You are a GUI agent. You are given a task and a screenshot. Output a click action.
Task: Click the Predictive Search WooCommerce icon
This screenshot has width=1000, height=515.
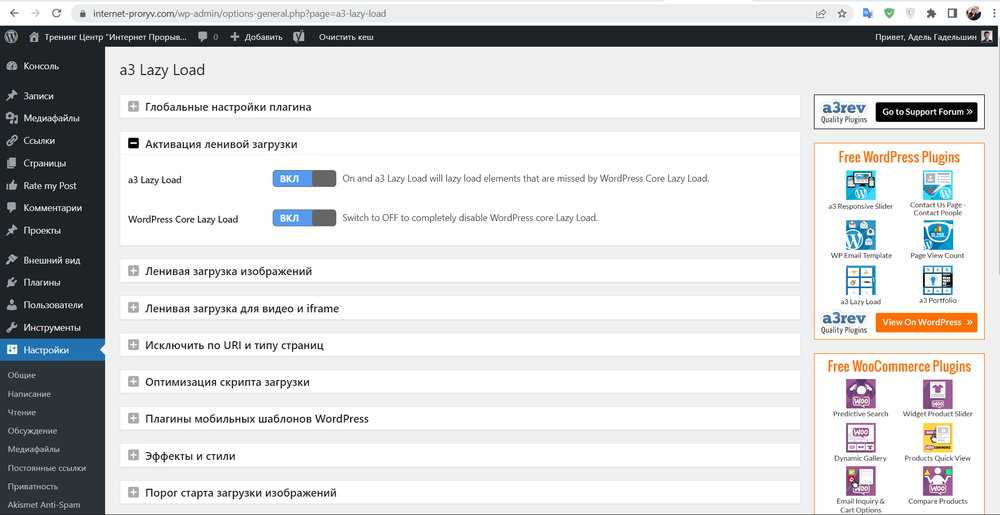(860, 393)
